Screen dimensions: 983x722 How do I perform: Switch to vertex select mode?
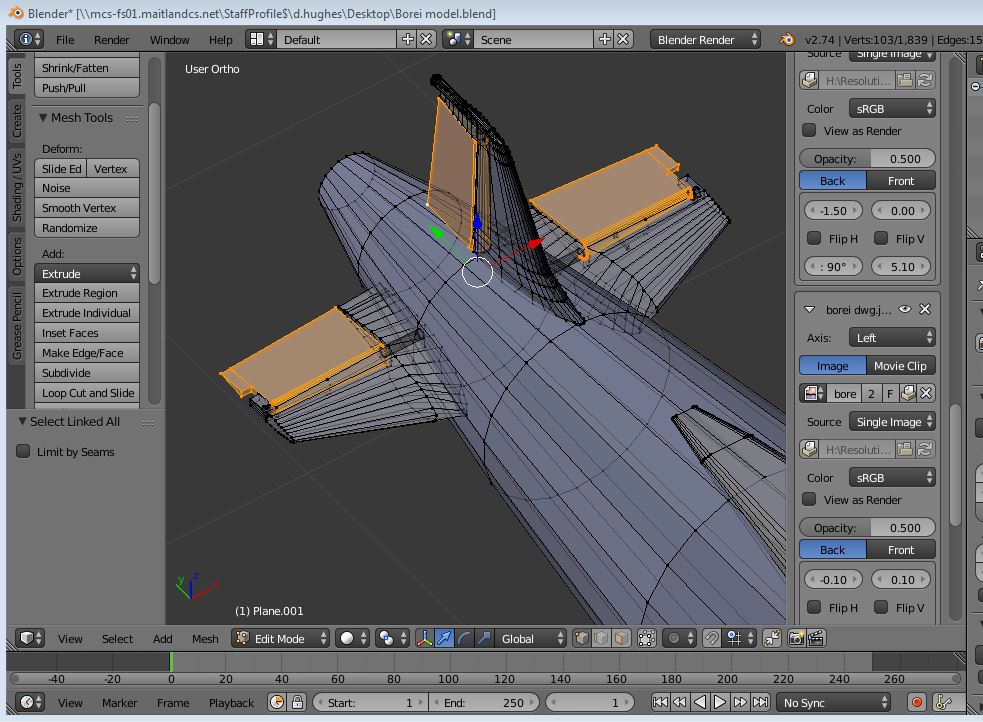tap(582, 639)
